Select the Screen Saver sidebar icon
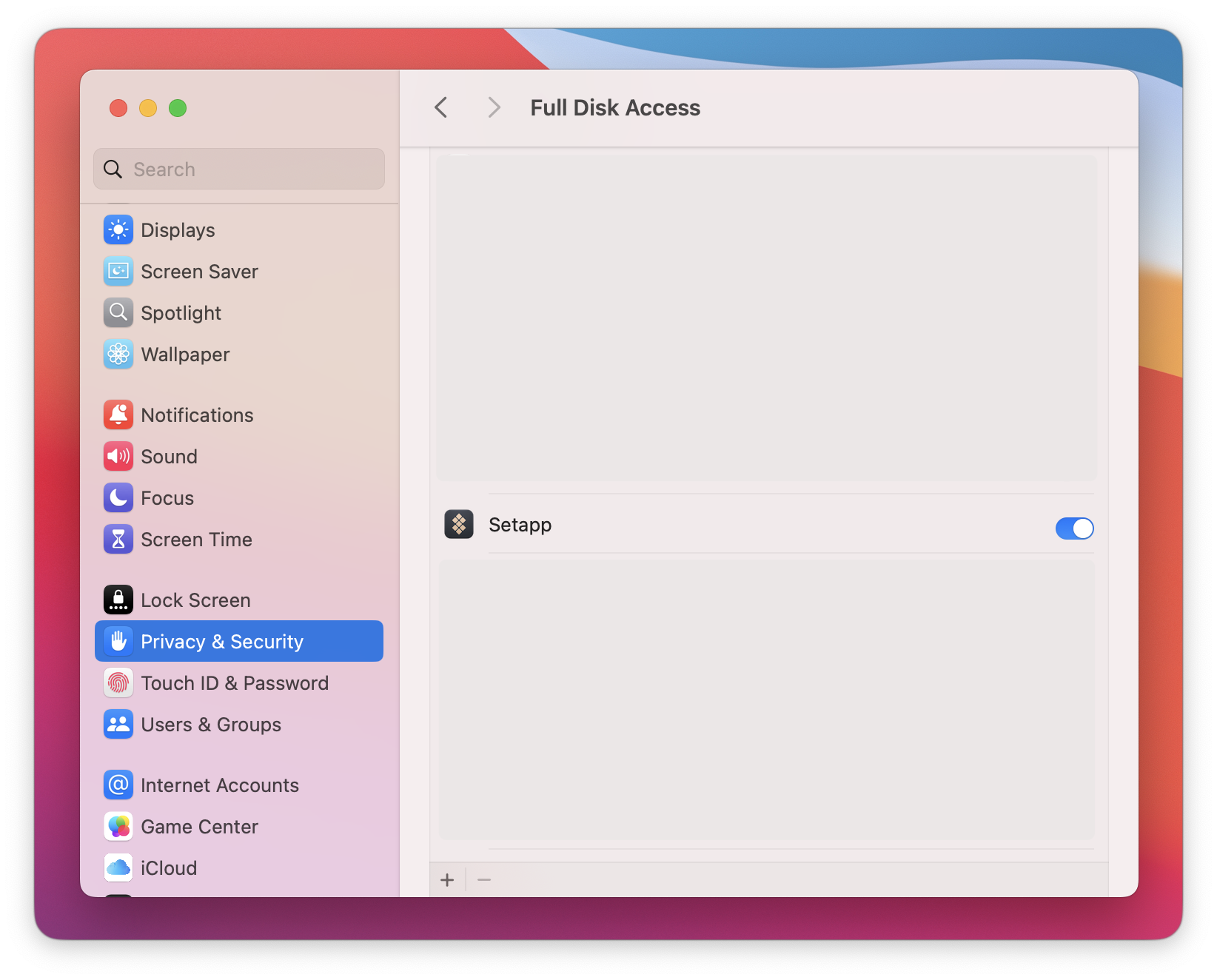Image resolution: width=1217 pixels, height=980 pixels. point(118,271)
